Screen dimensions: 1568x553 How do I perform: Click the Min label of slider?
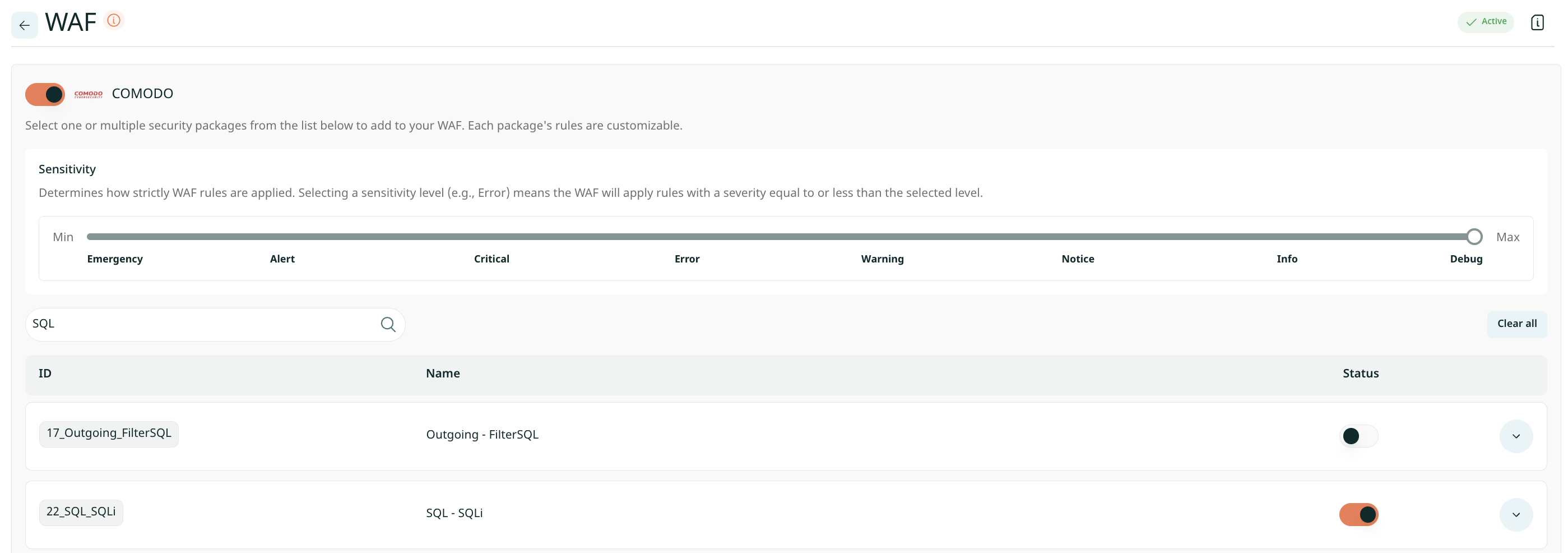click(63, 237)
